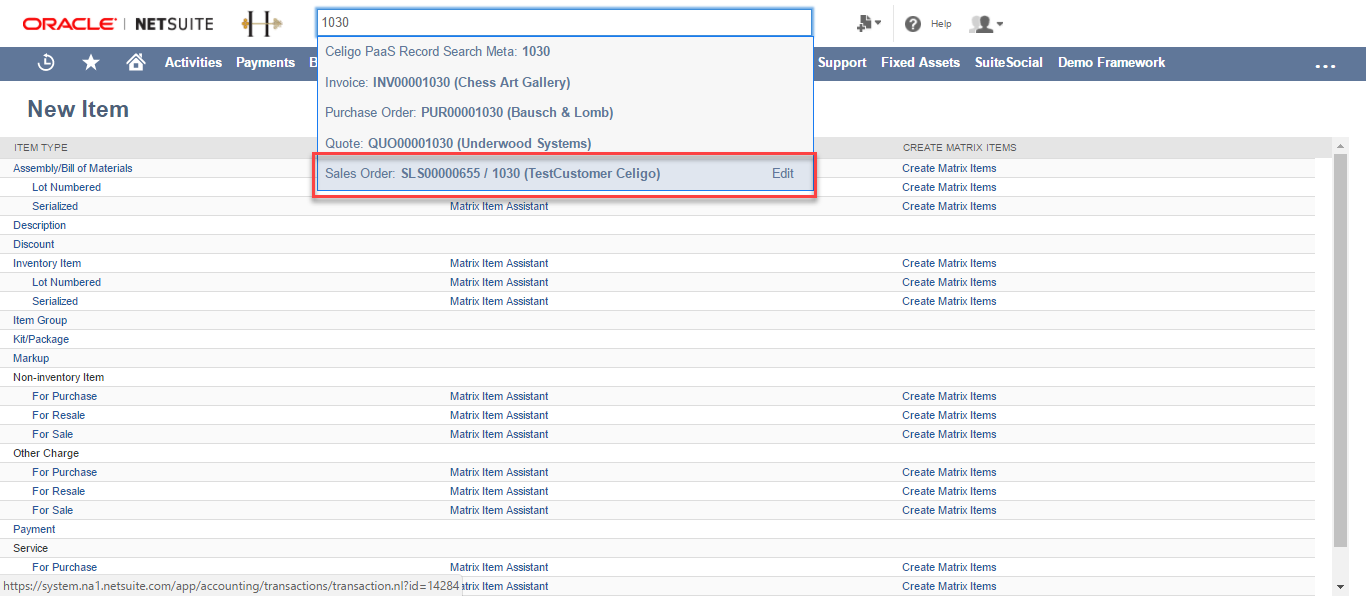
Task: Open the more menu ellipsis
Action: click(x=1325, y=66)
